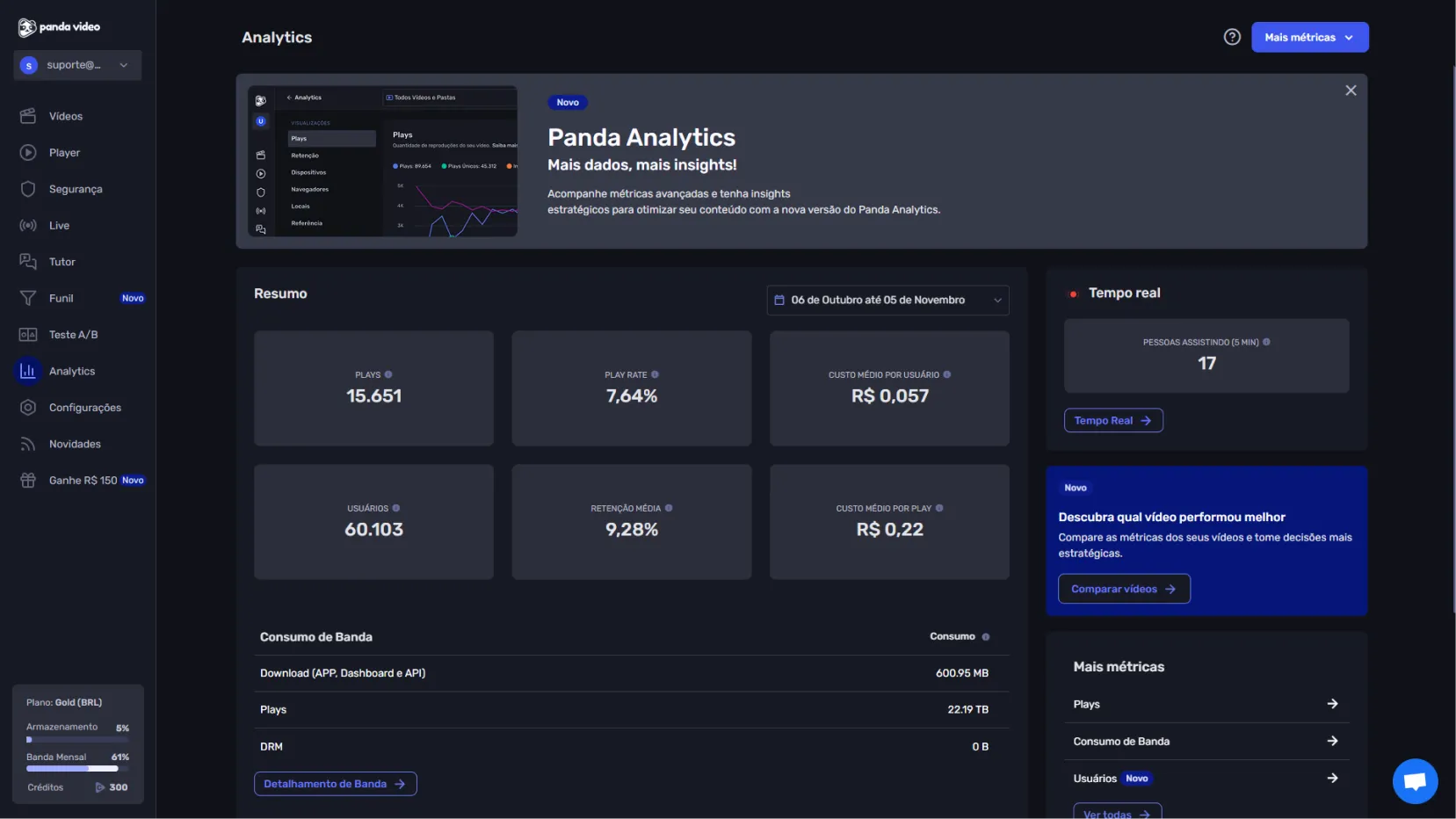The image size is (1456, 819).
Task: Click the Panda Video logo
Action: (59, 27)
